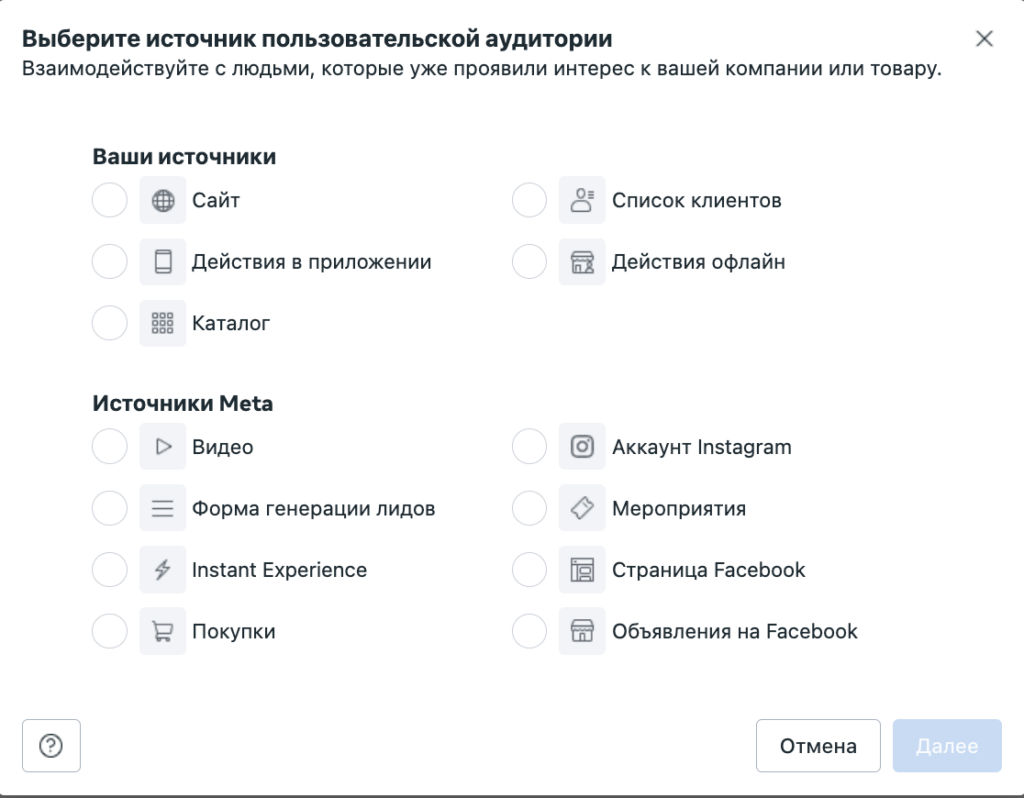Select Объявления на Facebook radio button
This screenshot has width=1024, height=798.
tap(529, 631)
